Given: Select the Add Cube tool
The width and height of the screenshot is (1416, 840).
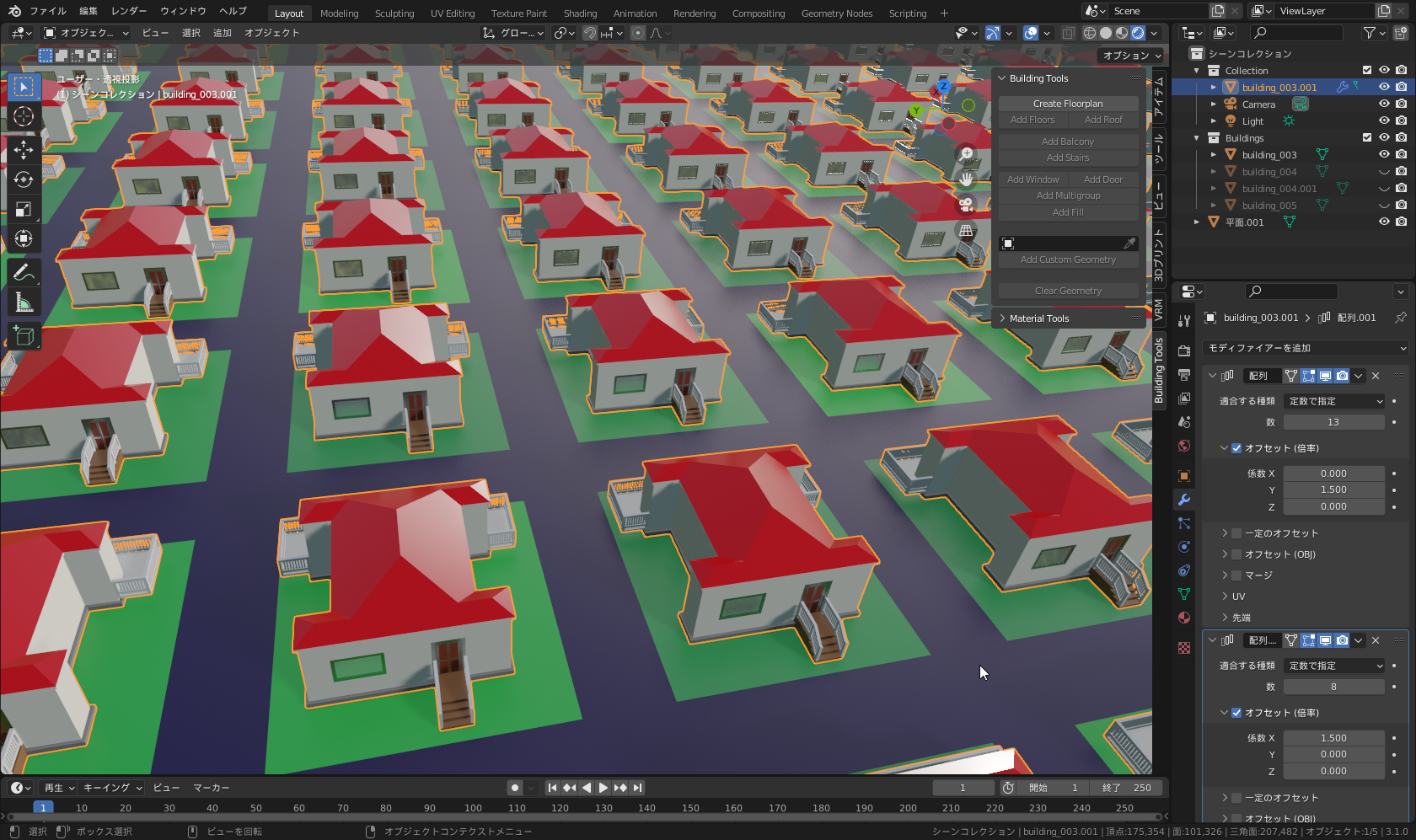Looking at the screenshot, I should (24, 336).
